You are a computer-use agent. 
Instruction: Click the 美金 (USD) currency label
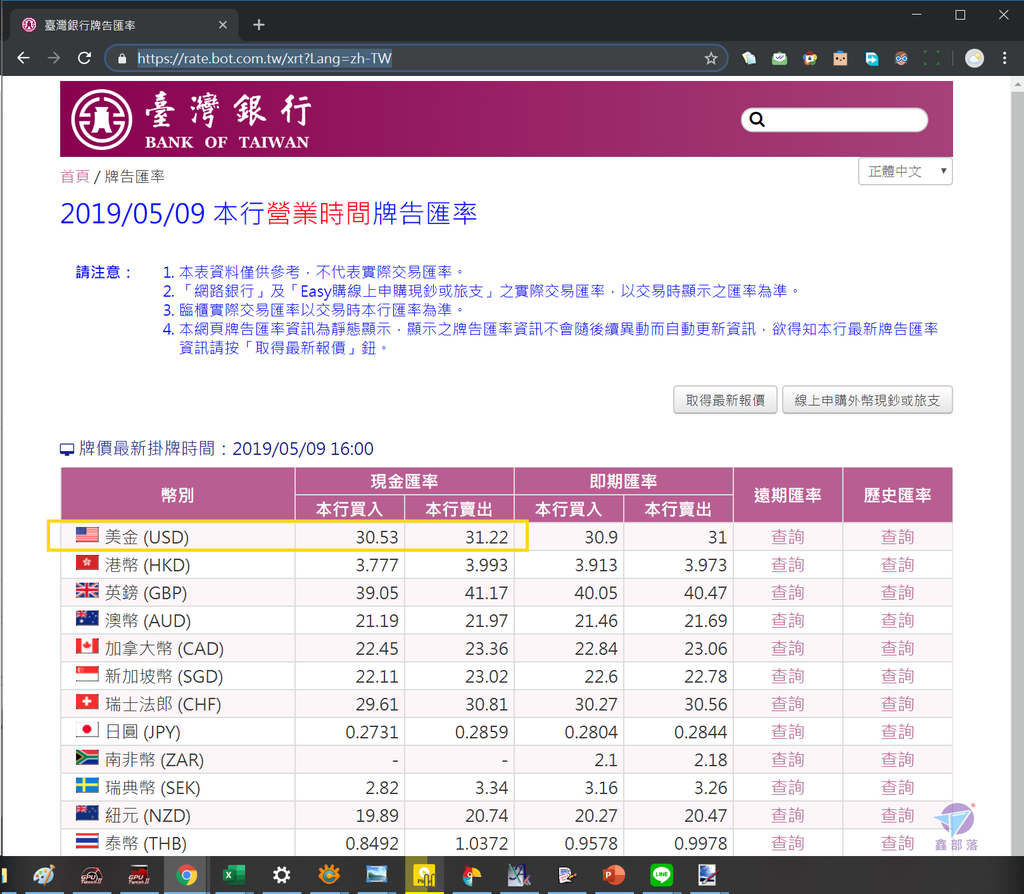pyautogui.click(x=147, y=537)
